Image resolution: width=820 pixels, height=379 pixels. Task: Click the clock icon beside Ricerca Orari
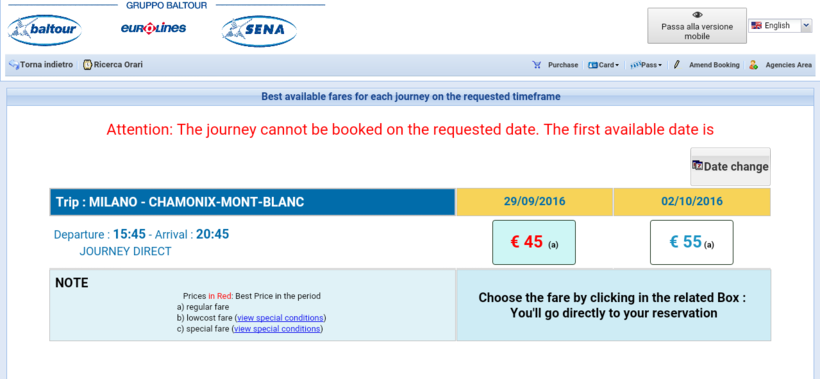[x=87, y=65]
